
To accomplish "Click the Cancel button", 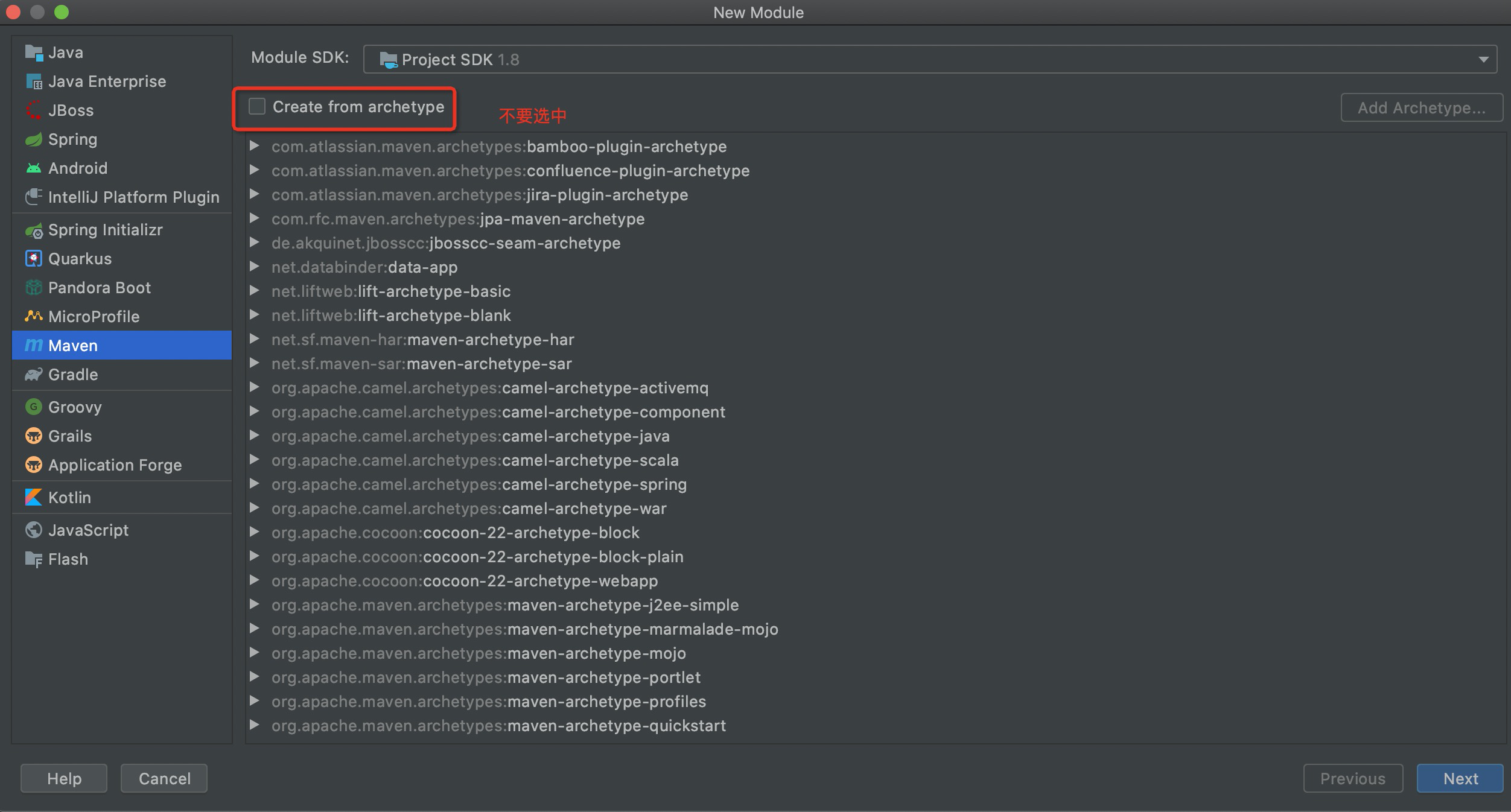I will pos(164,778).
